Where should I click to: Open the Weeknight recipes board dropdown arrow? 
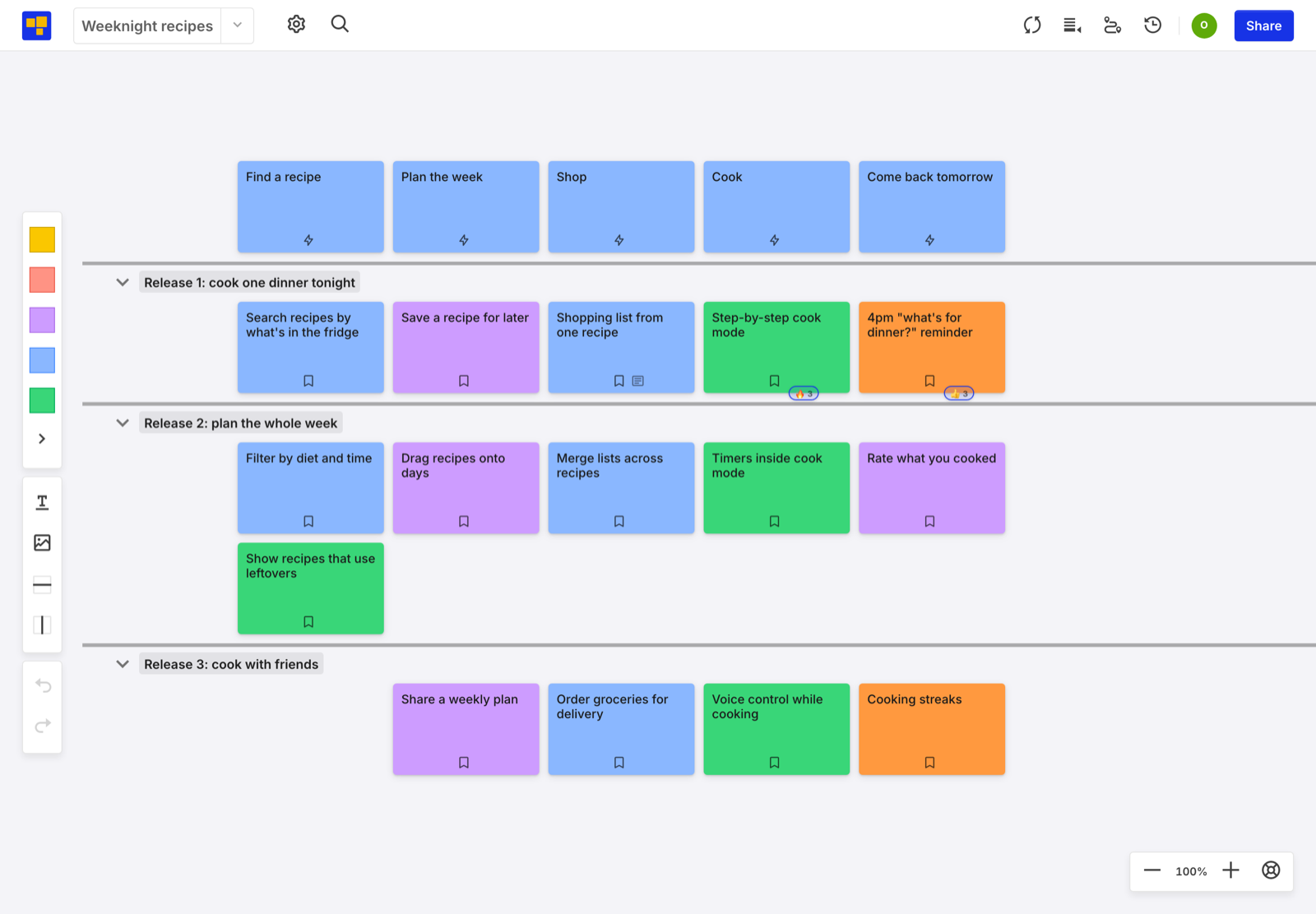coord(238,26)
